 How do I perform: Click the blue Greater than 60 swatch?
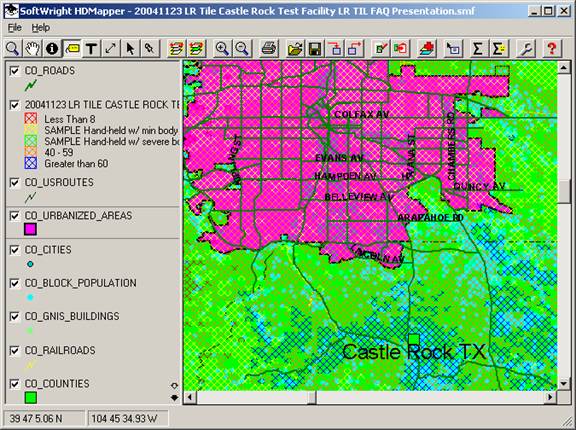(31, 163)
